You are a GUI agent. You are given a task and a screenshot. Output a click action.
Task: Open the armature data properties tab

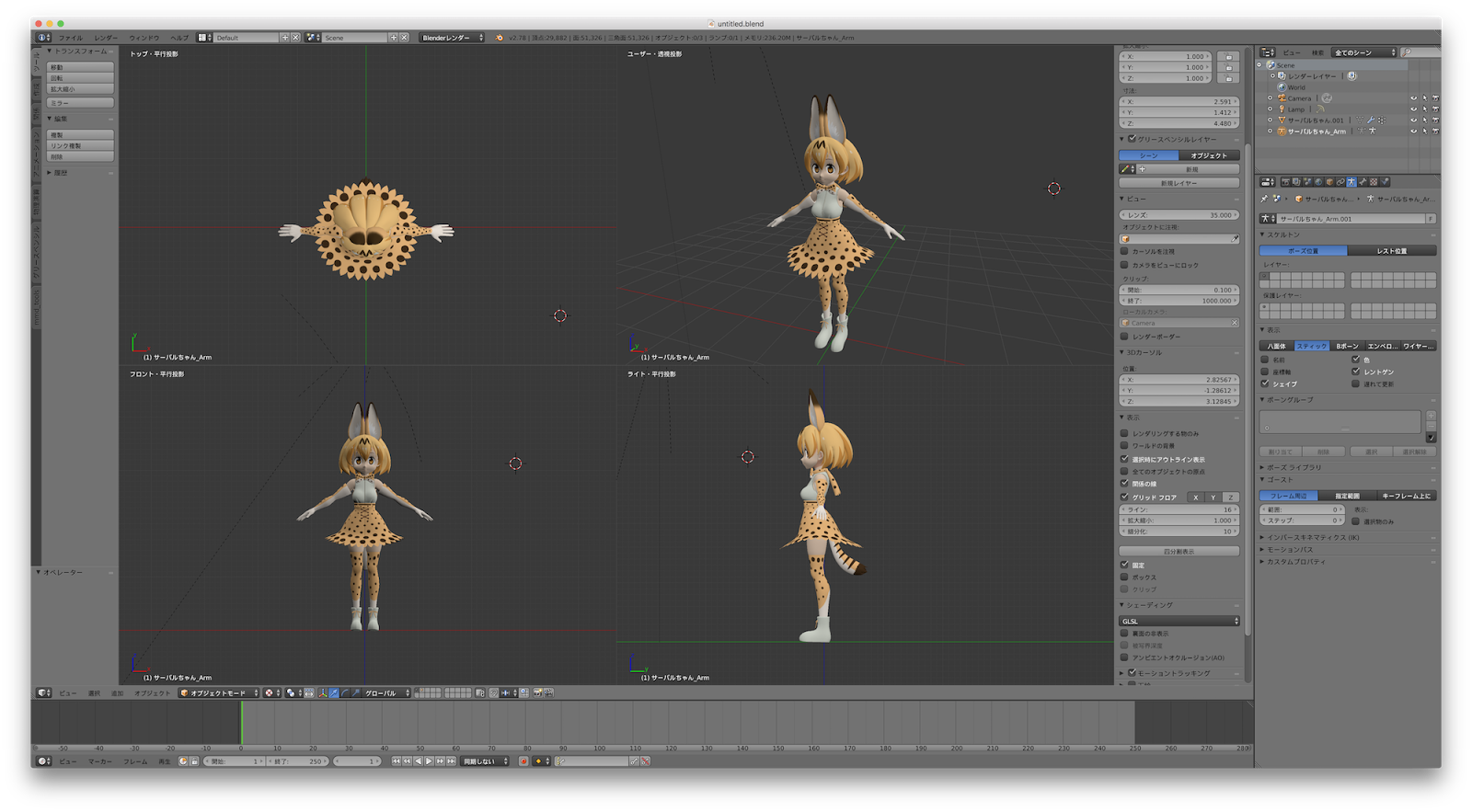(1351, 182)
